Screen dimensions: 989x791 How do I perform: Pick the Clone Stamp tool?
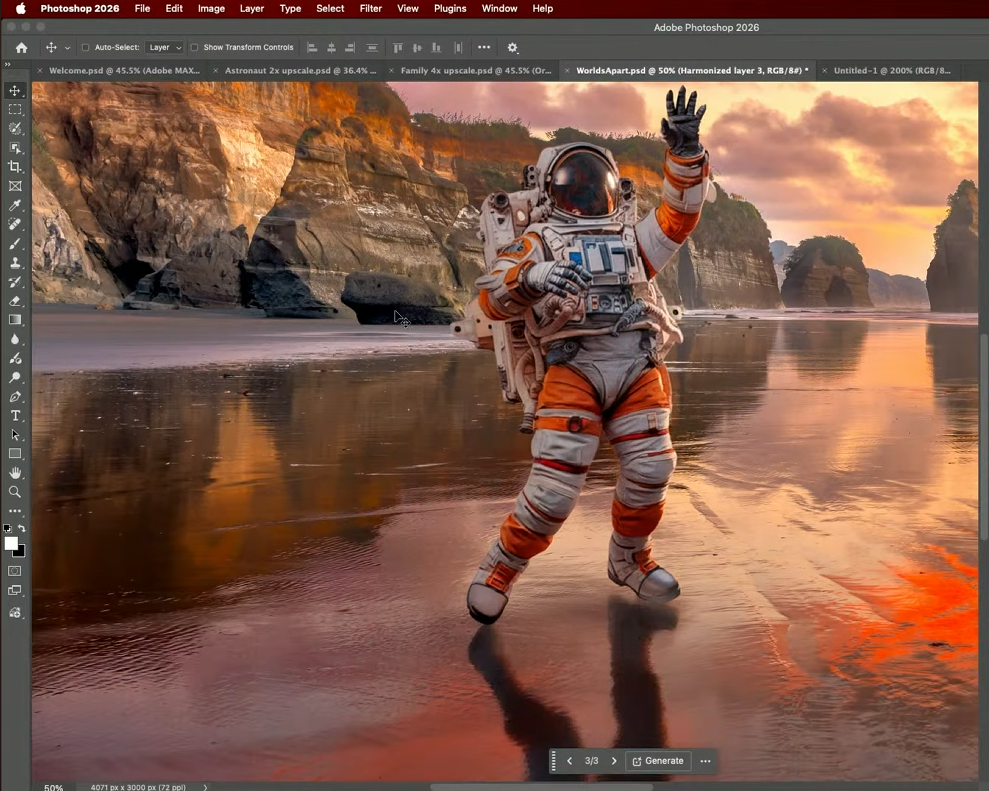(x=15, y=263)
